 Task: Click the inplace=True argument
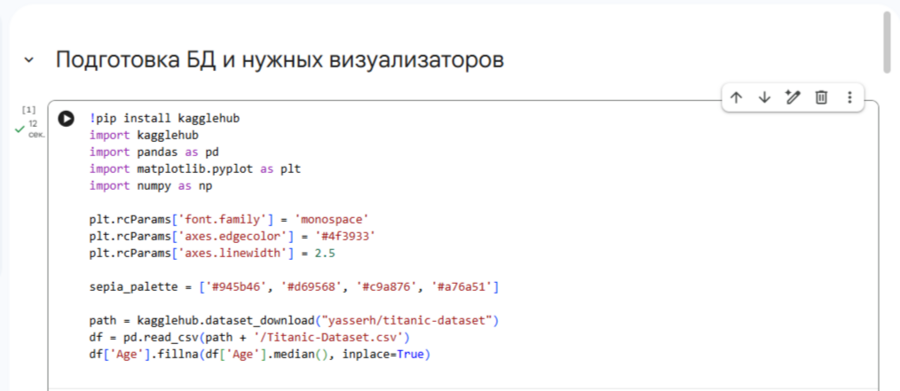pos(383,354)
